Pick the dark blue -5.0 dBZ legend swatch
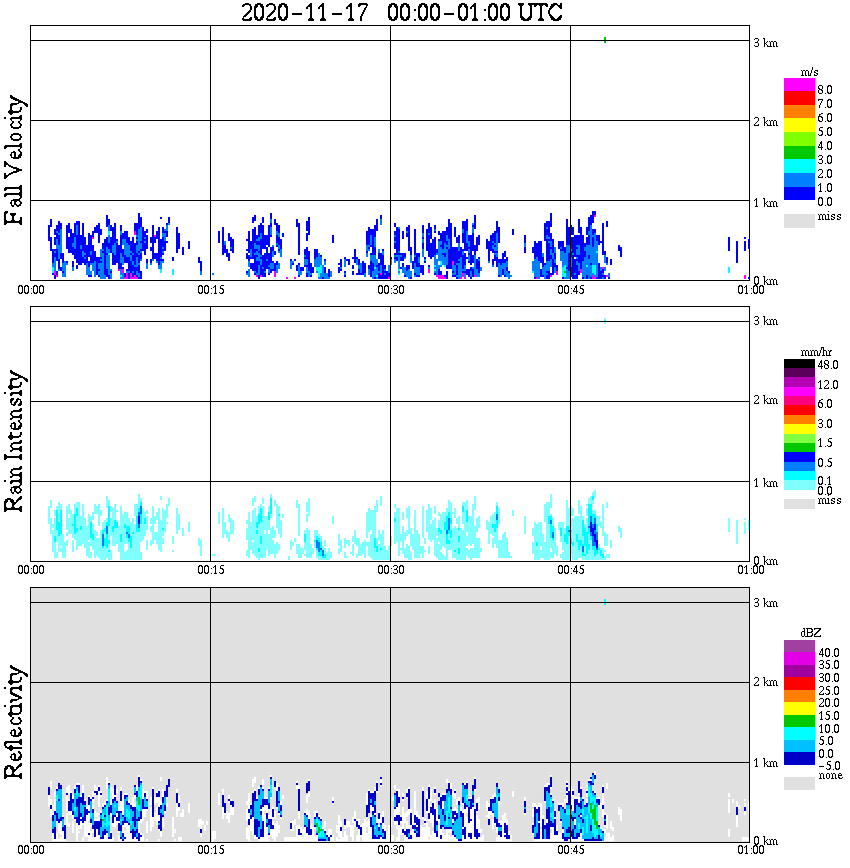Screen dimensions: 850x868 click(x=799, y=758)
